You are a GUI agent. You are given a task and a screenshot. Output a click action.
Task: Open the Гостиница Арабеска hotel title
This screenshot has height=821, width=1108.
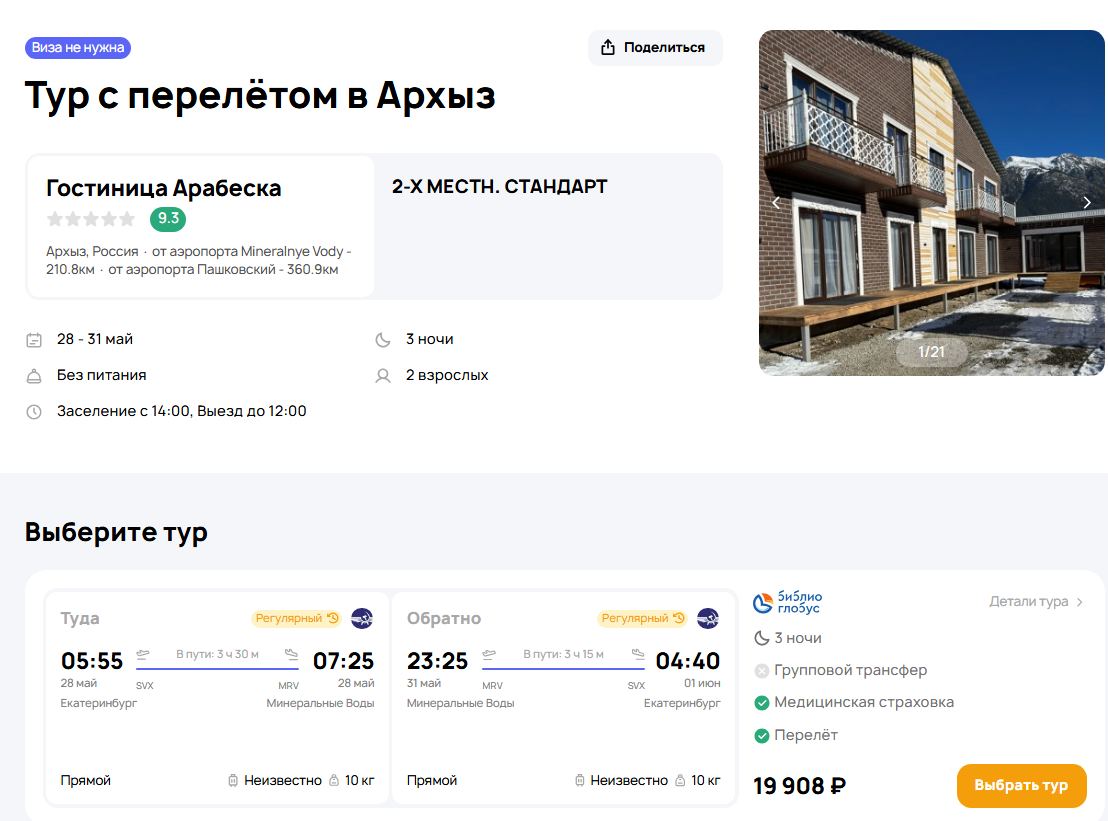point(164,188)
